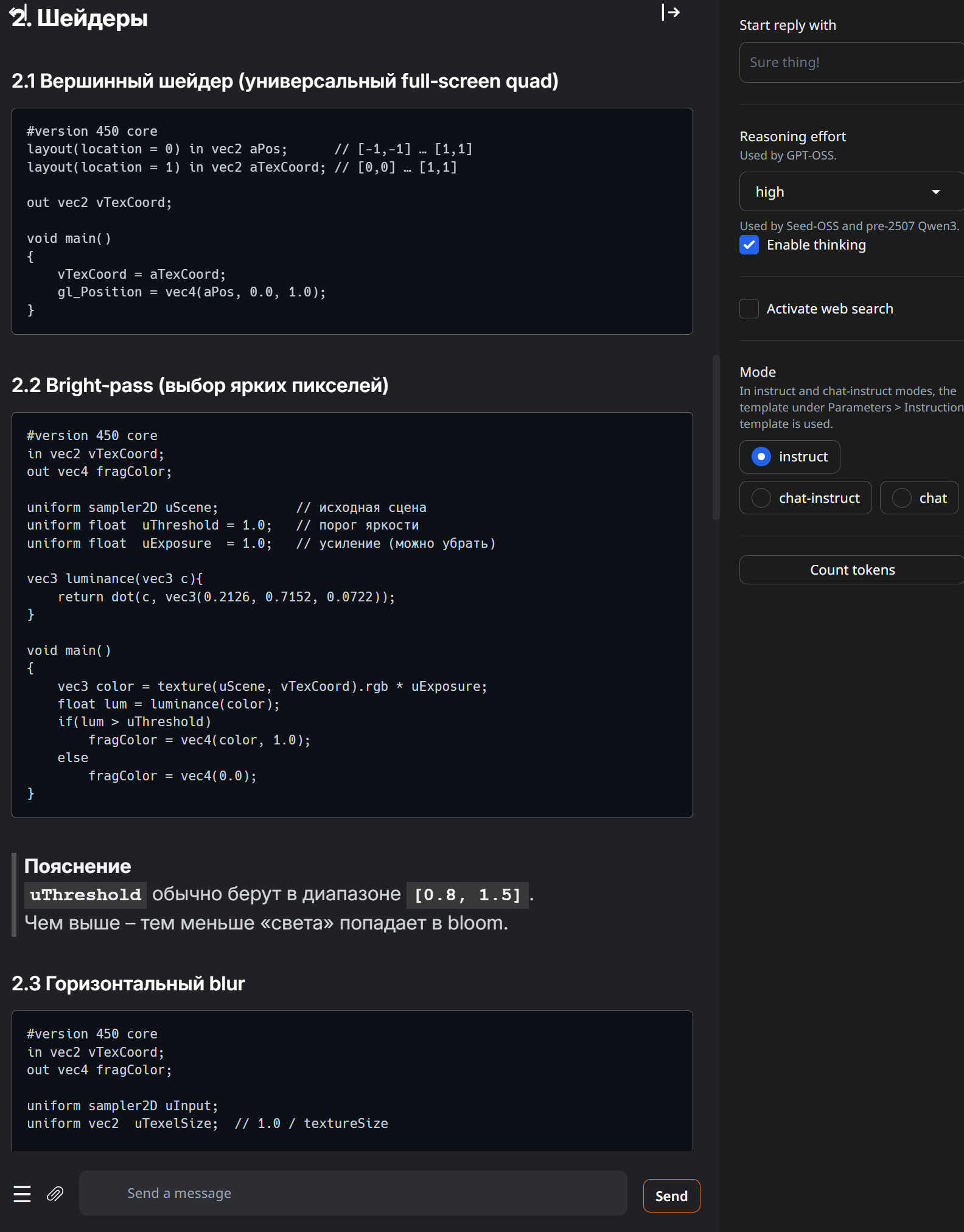Click the chat vertical scrollbar thumb
This screenshot has height=1232, width=964.
pos(716,438)
